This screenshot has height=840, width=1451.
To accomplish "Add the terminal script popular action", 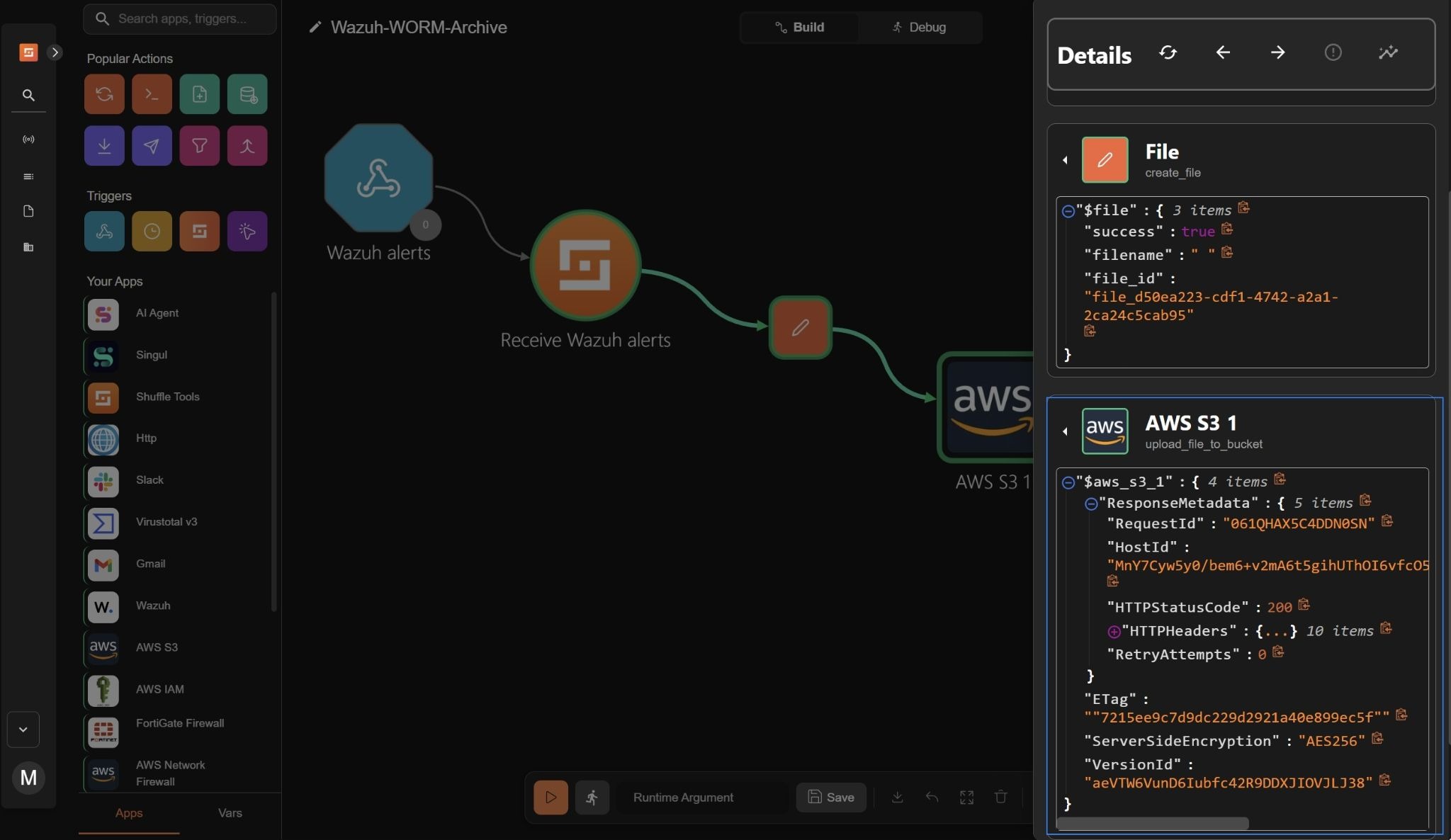I will 152,94.
